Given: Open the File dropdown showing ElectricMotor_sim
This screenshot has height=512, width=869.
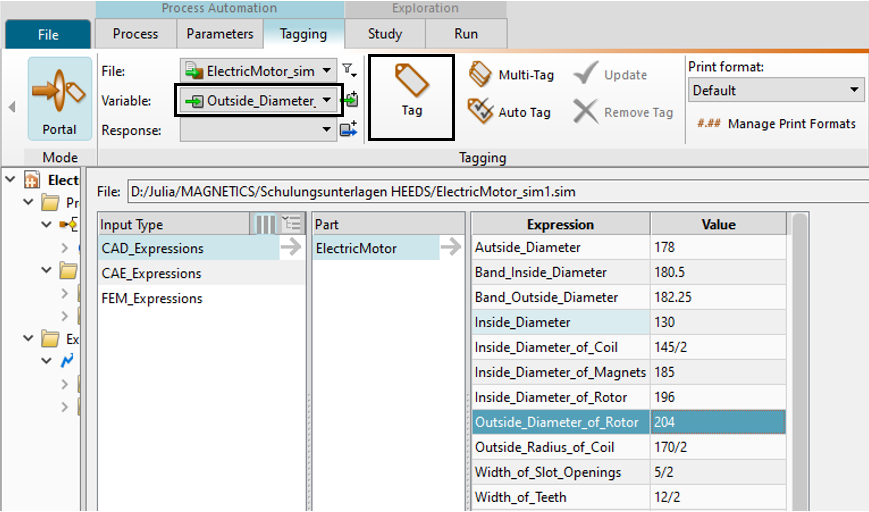Looking at the screenshot, I should [258, 71].
